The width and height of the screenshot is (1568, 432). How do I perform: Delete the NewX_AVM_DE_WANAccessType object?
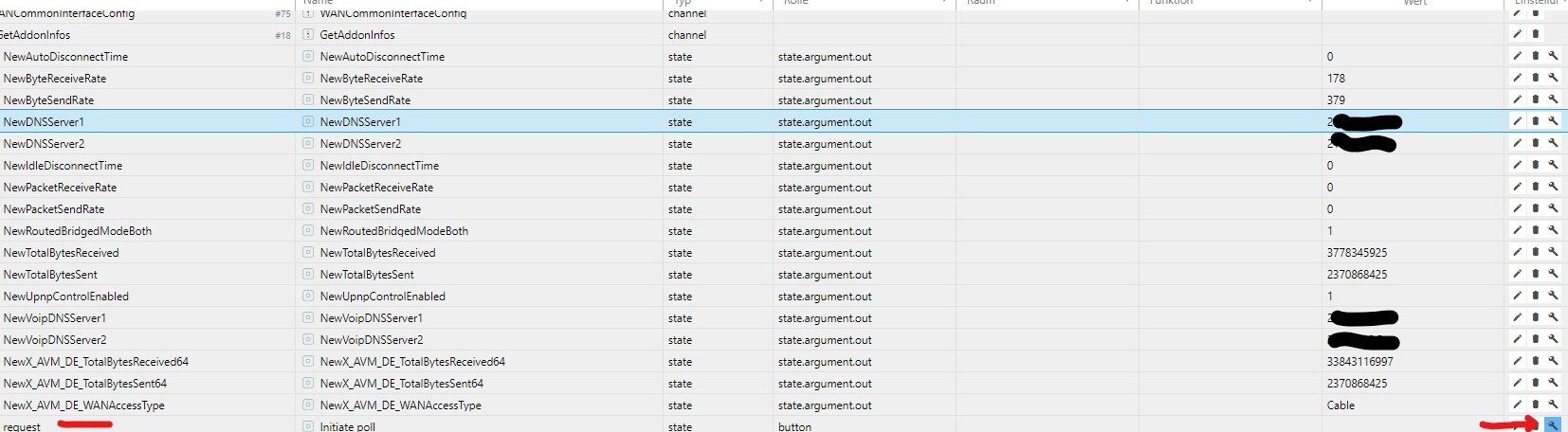click(1536, 405)
